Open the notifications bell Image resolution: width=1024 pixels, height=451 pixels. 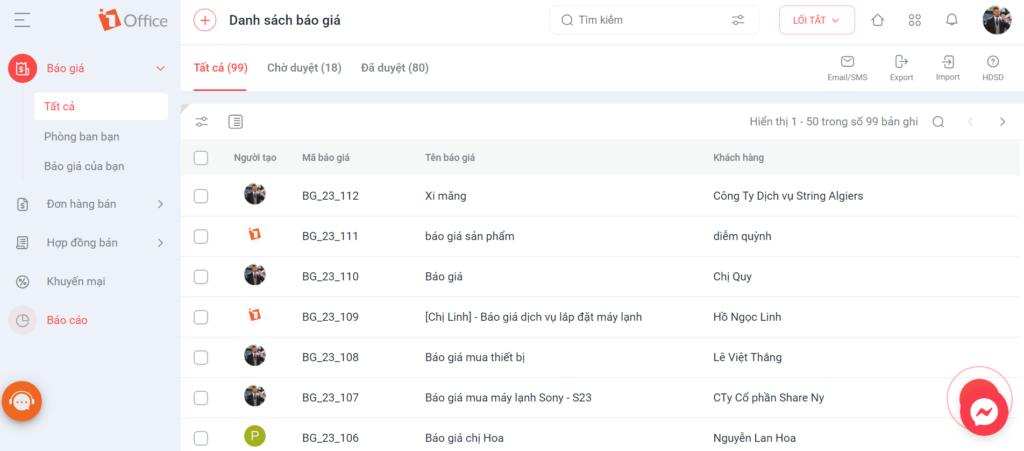point(952,20)
